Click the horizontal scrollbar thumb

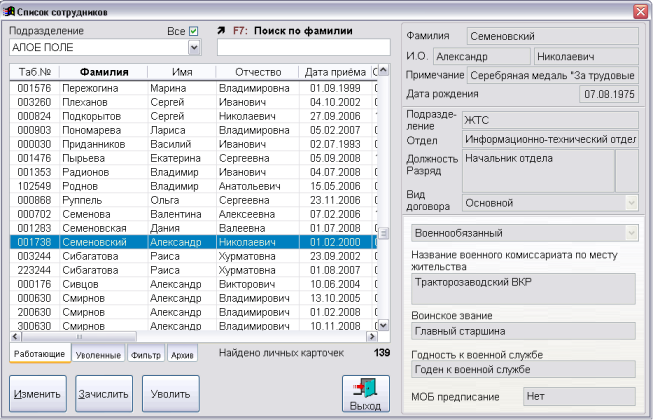(x=79, y=336)
